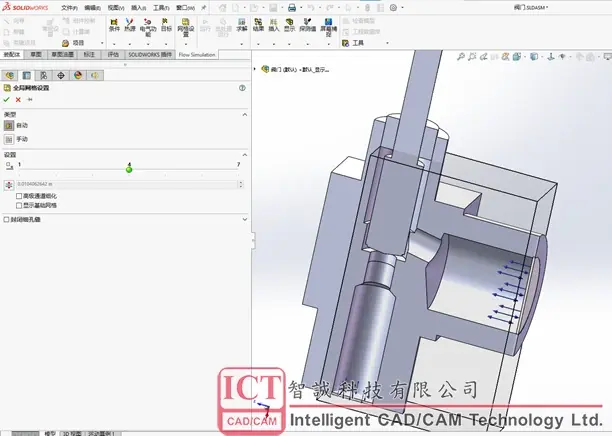Screen dimensions: 612x436
Task: Open dropdown arrow under 求解
Action: point(242,44)
